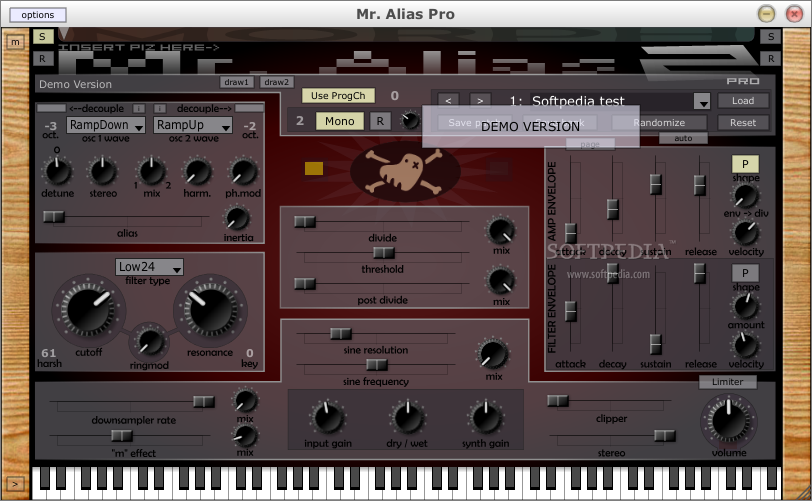This screenshot has height=501, width=812.
Task: Click the threshold slider handle
Action: 384,252
